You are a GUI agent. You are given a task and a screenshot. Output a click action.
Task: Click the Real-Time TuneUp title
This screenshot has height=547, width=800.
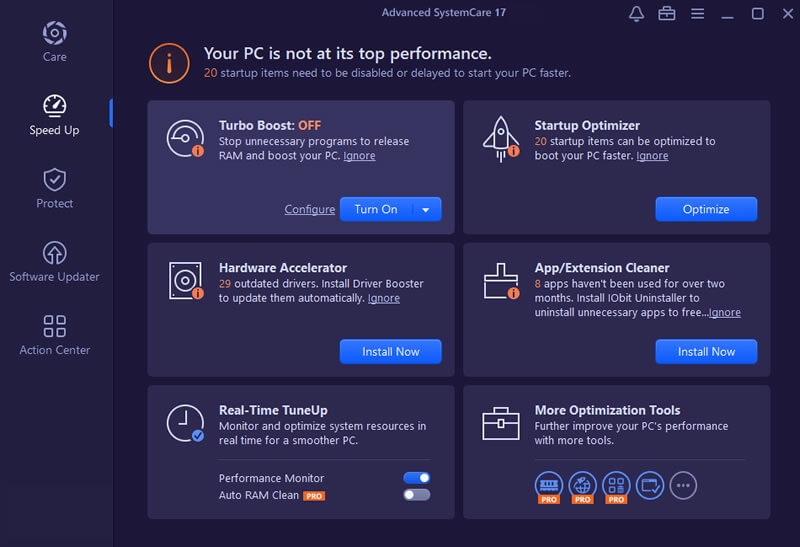pos(273,410)
